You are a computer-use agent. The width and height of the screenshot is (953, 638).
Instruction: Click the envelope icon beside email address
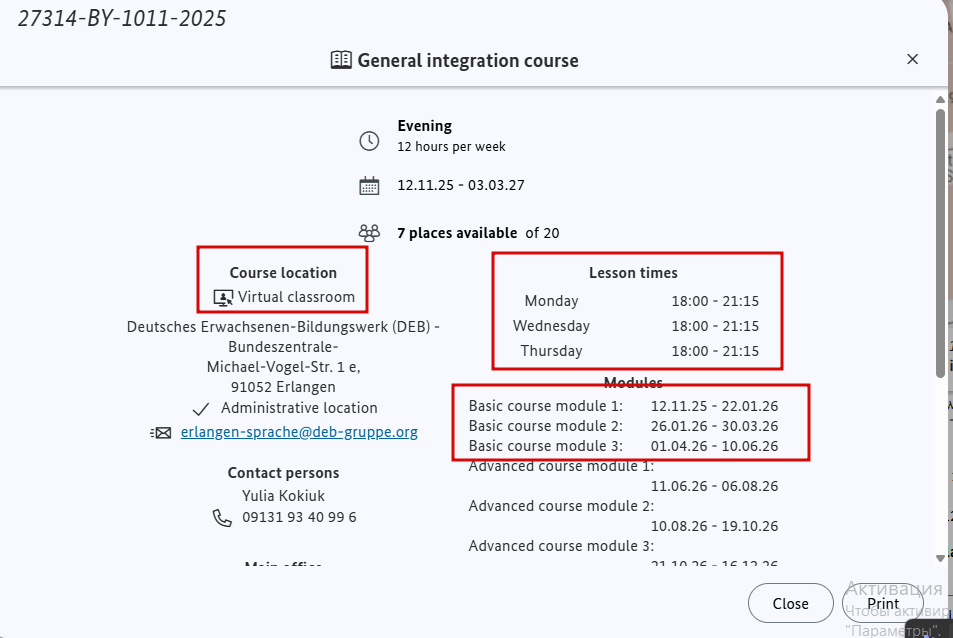tap(161, 433)
